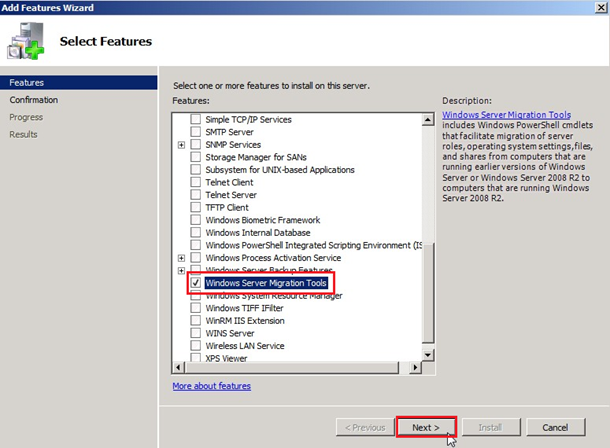The height and width of the screenshot is (448, 610).
Task: Check Storage Manager for SANs box
Action: pos(196,157)
